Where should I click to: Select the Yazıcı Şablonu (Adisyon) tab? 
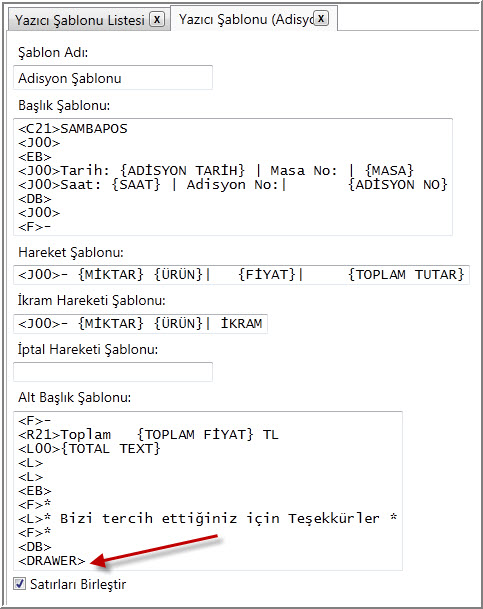[246, 19]
